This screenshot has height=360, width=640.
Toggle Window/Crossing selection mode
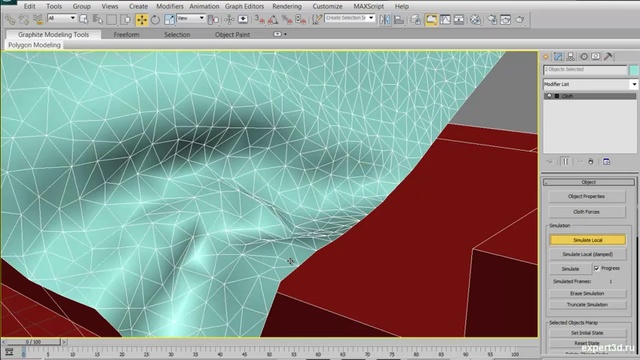point(125,19)
